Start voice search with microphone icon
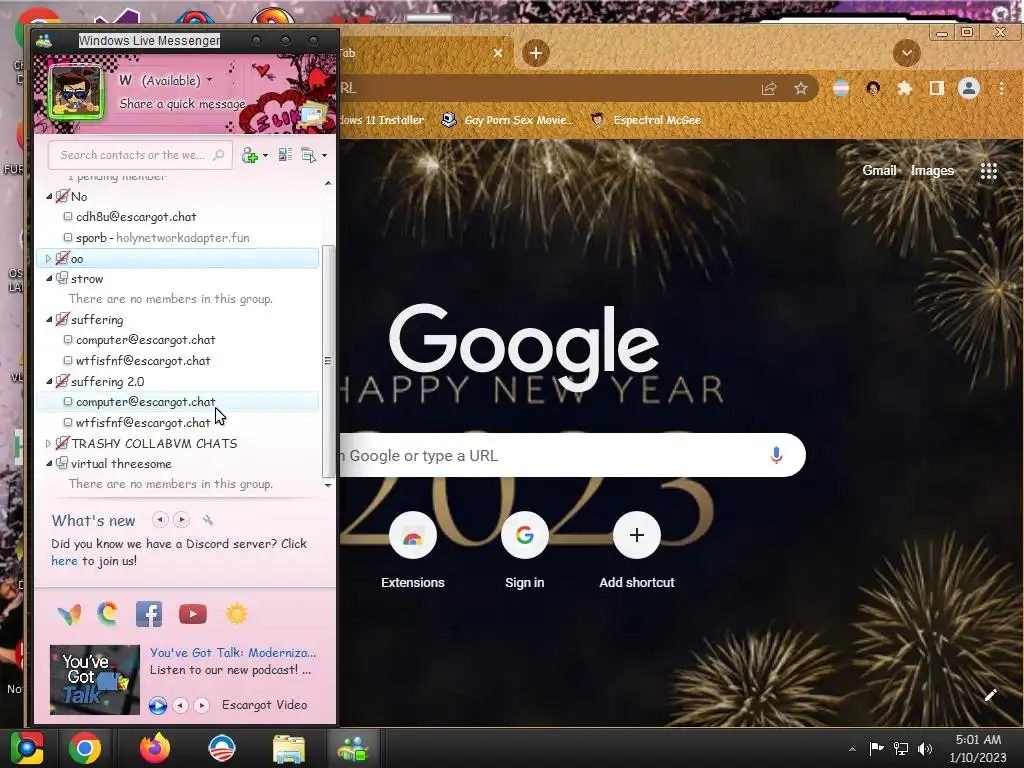This screenshot has width=1024, height=768. pyautogui.click(x=776, y=455)
